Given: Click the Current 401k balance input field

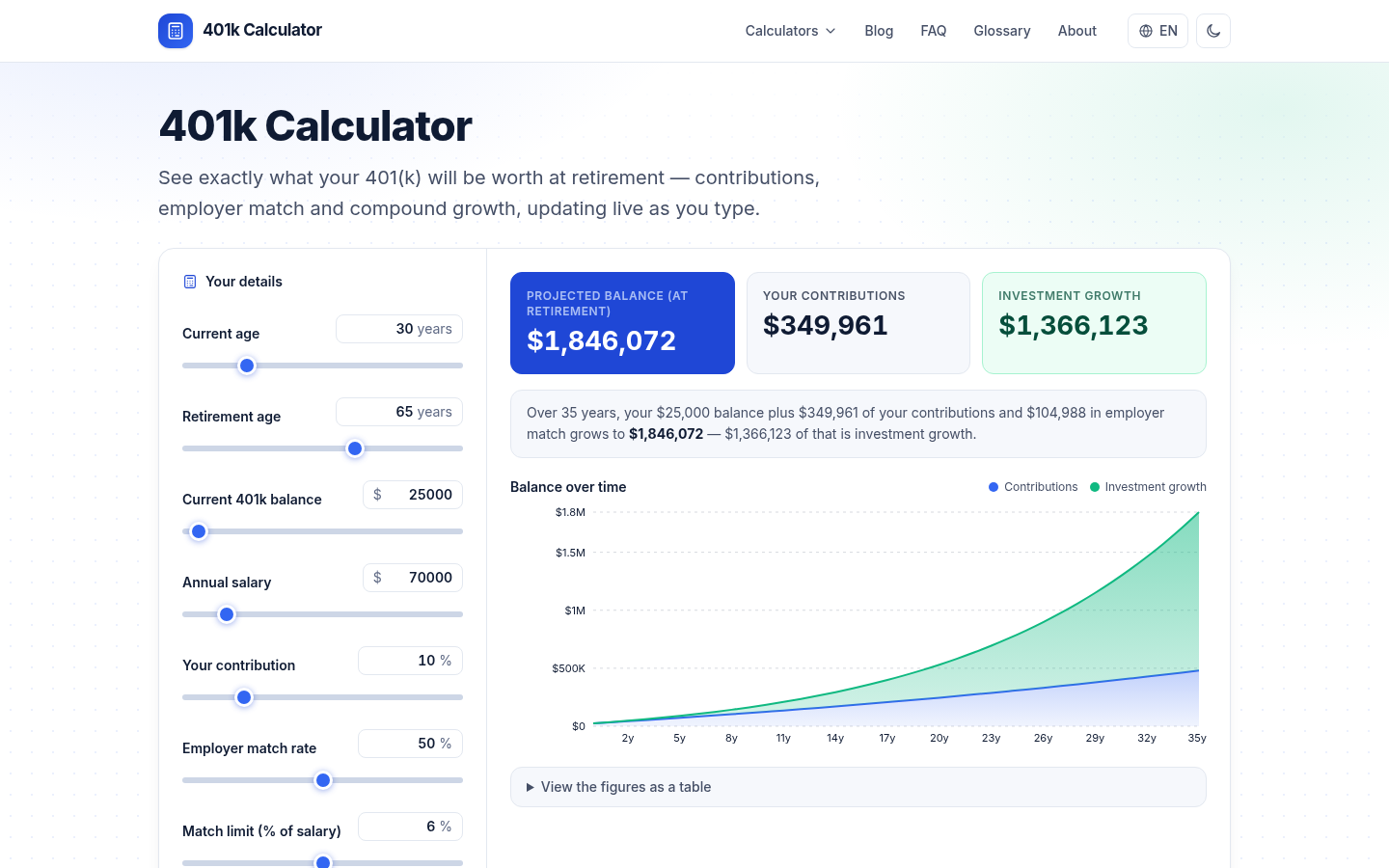Looking at the screenshot, I should point(413,495).
